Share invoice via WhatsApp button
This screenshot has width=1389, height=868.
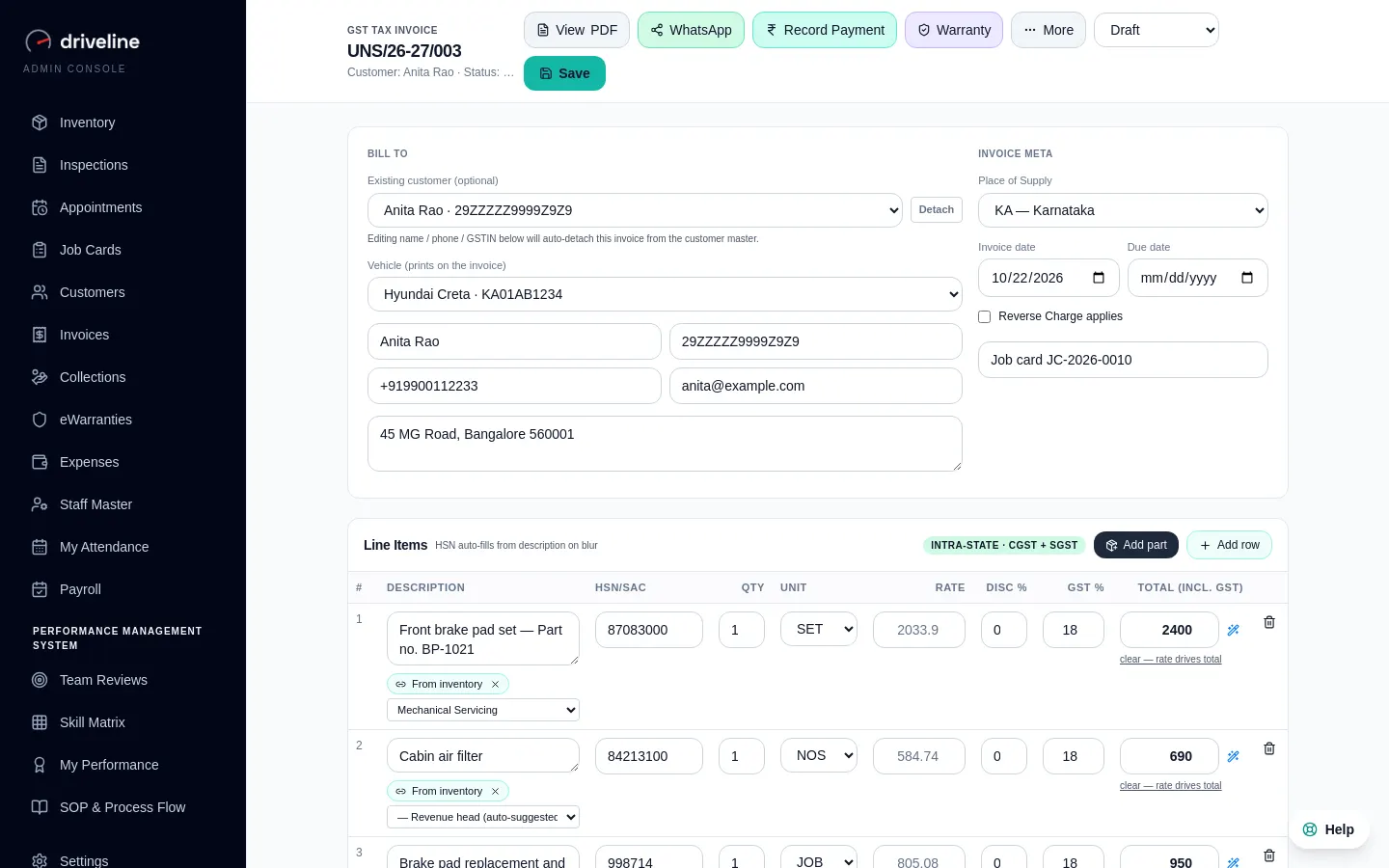pos(691,30)
